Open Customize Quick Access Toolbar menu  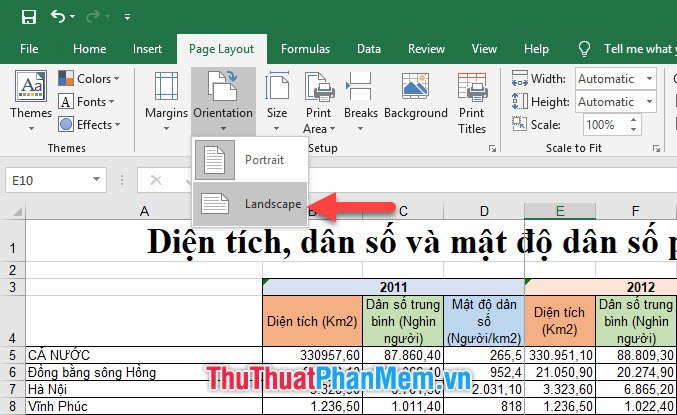point(127,17)
